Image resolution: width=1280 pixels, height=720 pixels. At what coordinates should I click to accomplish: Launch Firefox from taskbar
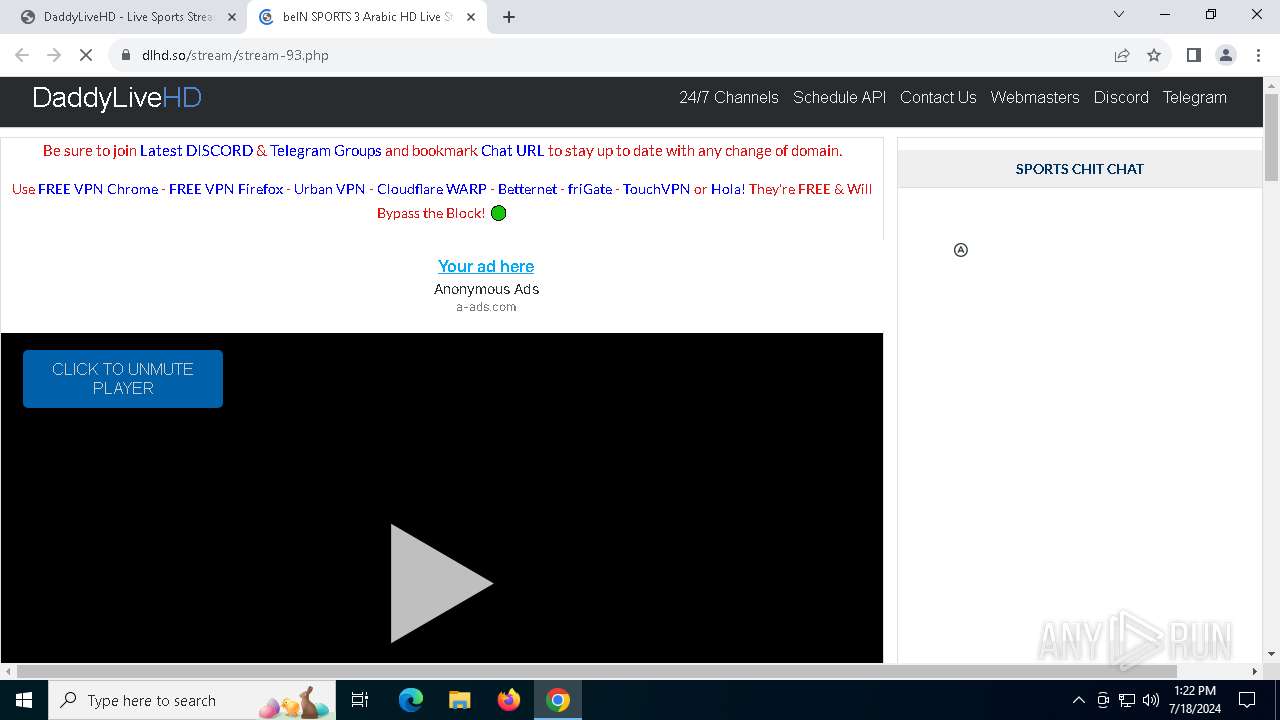[x=509, y=700]
